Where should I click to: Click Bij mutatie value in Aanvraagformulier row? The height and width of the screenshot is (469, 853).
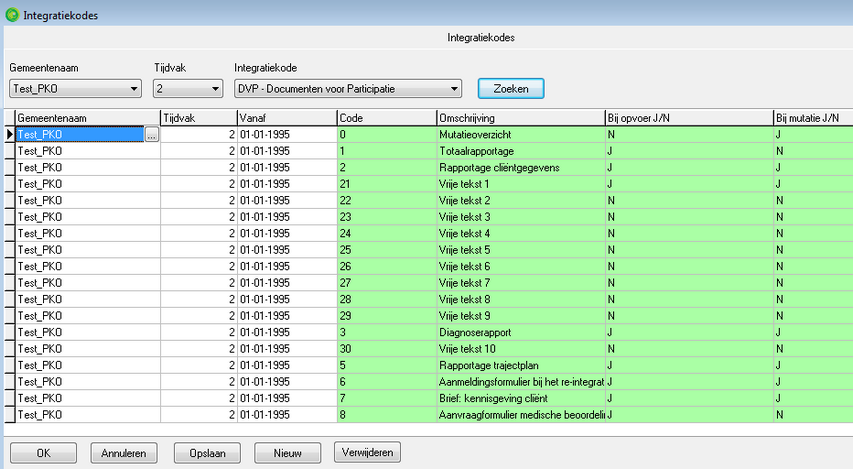813,415
